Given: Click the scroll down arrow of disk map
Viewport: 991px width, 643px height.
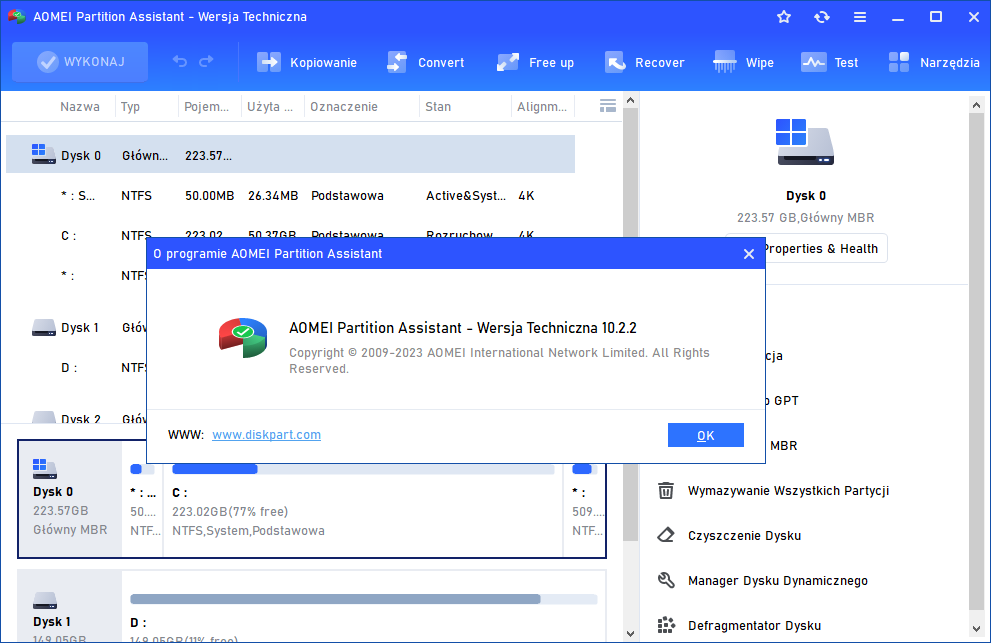Looking at the screenshot, I should click(x=630, y=633).
